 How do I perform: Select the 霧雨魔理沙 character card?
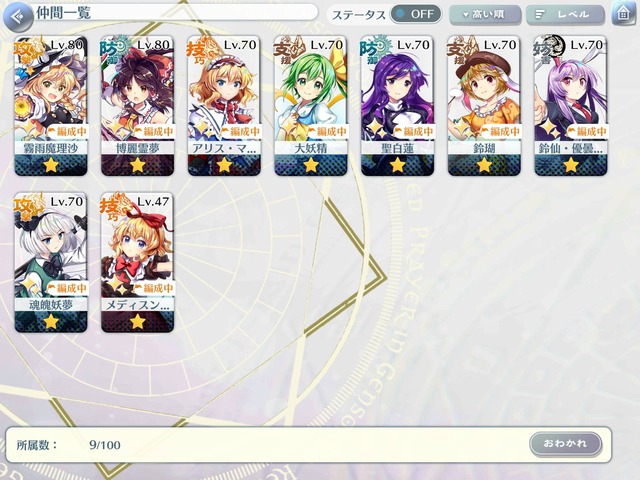[51, 106]
